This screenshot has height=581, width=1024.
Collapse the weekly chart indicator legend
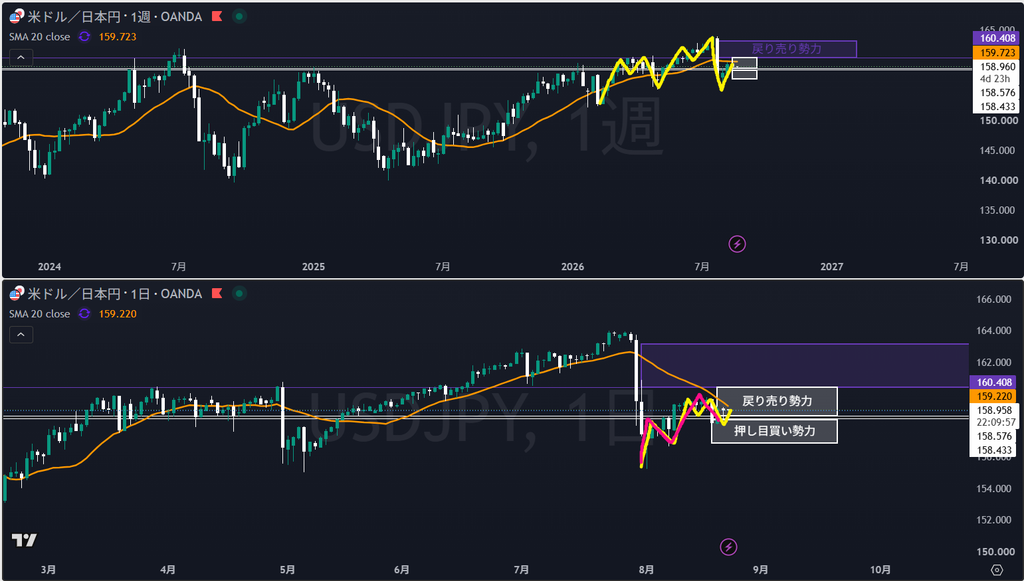pos(21,57)
